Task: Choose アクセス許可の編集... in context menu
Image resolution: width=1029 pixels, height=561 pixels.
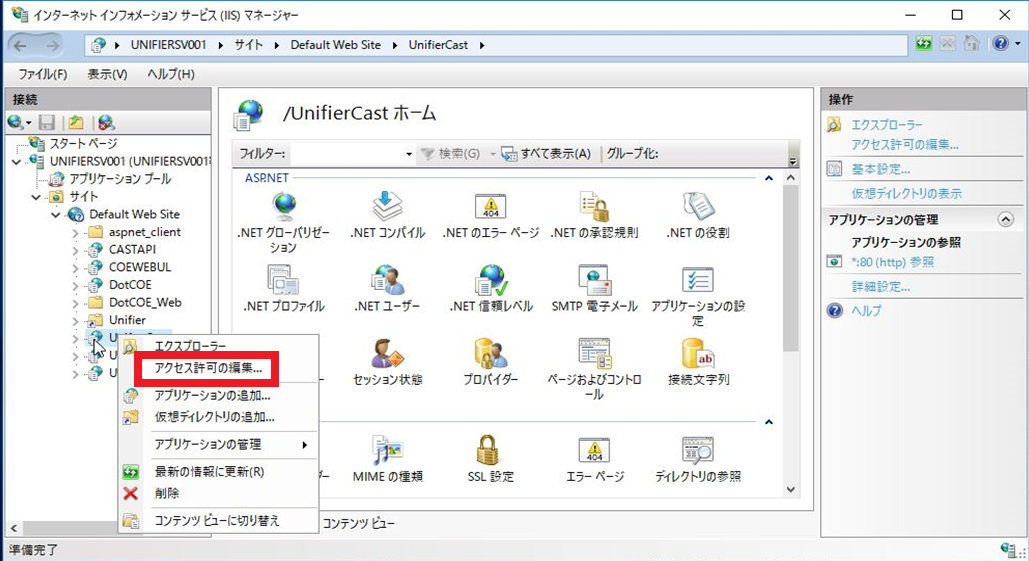Action: pyautogui.click(x=208, y=368)
